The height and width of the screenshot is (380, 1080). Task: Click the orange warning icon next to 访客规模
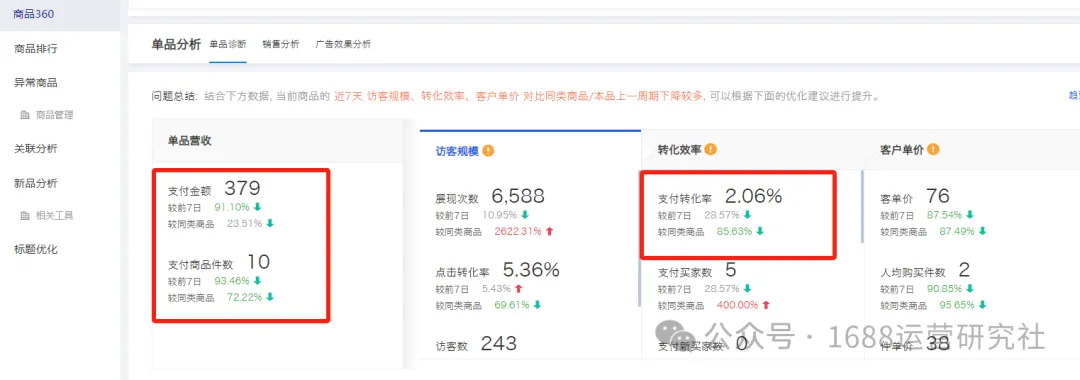pyautogui.click(x=488, y=150)
